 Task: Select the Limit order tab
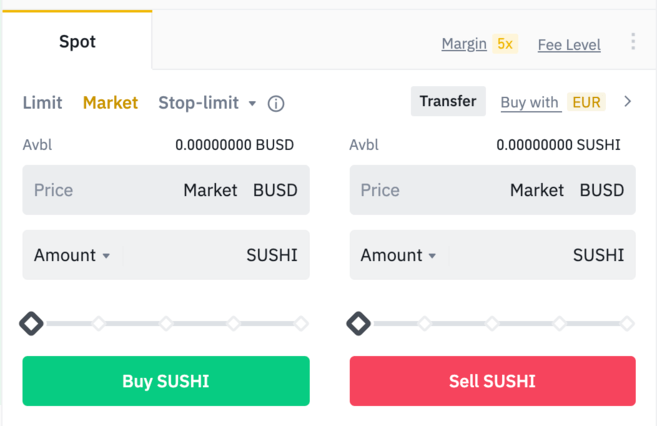[x=42, y=102]
